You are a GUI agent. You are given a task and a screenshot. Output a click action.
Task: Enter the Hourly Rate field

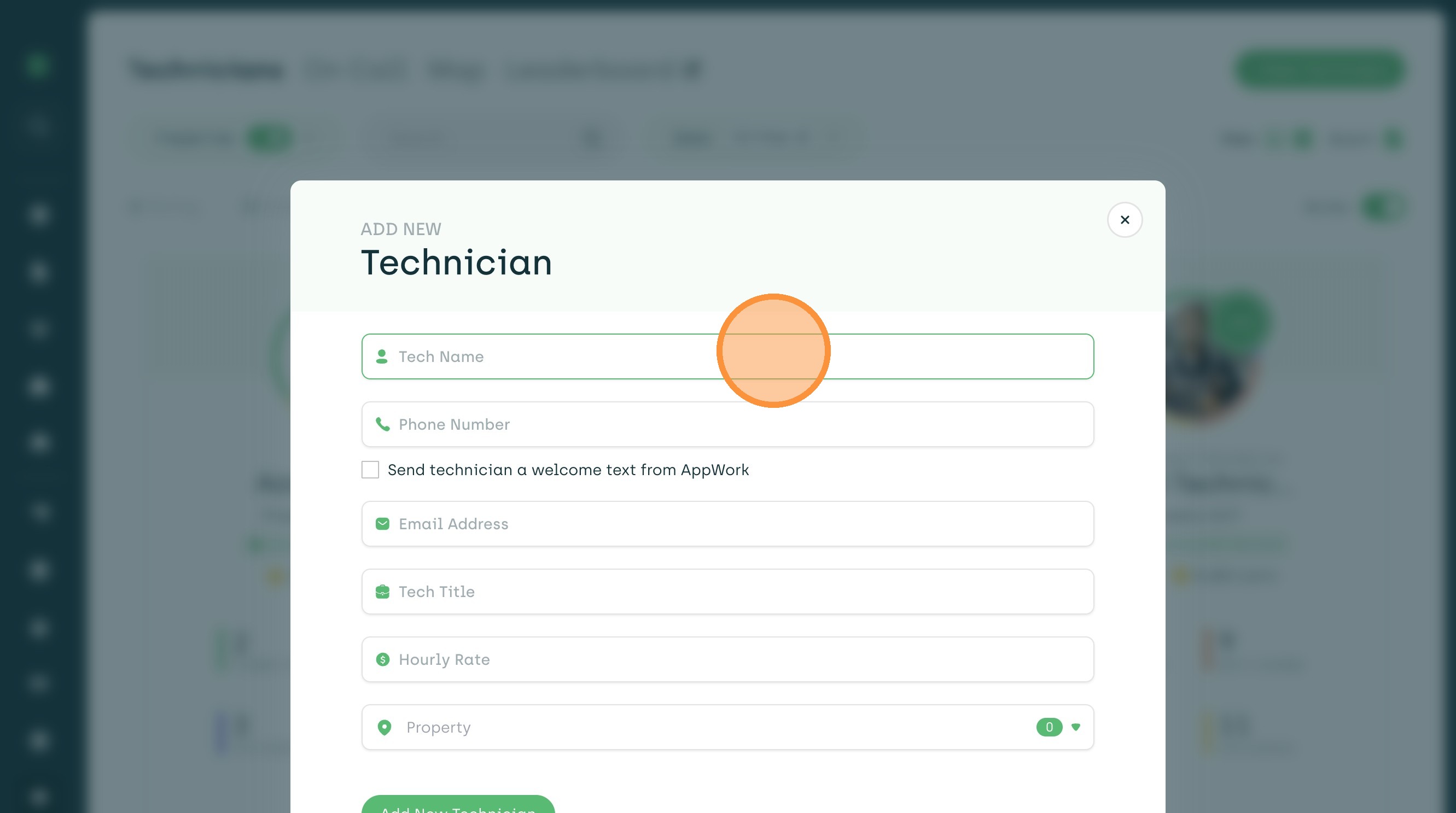point(727,659)
